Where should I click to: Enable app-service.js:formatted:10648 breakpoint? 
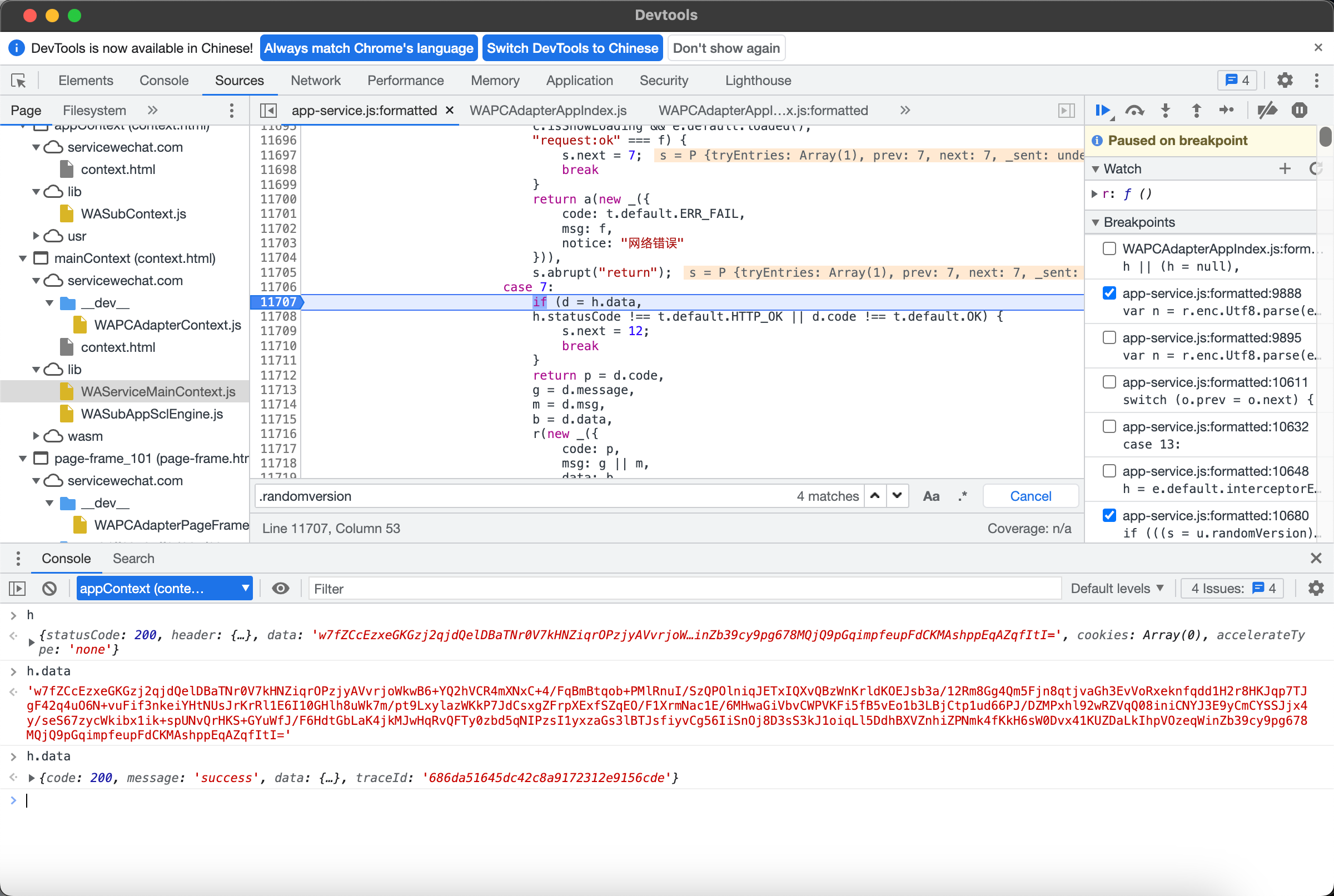1109,471
